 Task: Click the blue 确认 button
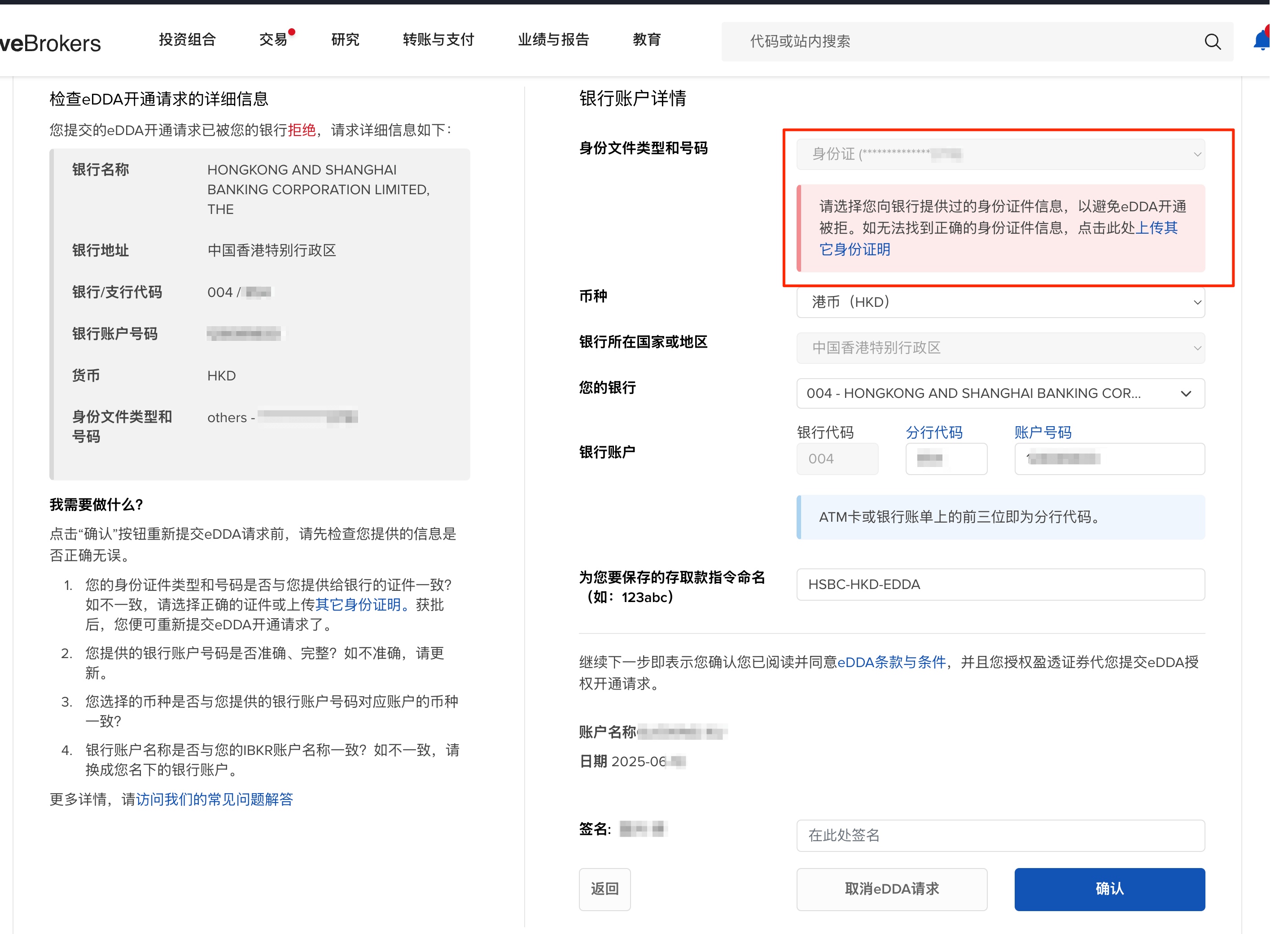click(1109, 889)
